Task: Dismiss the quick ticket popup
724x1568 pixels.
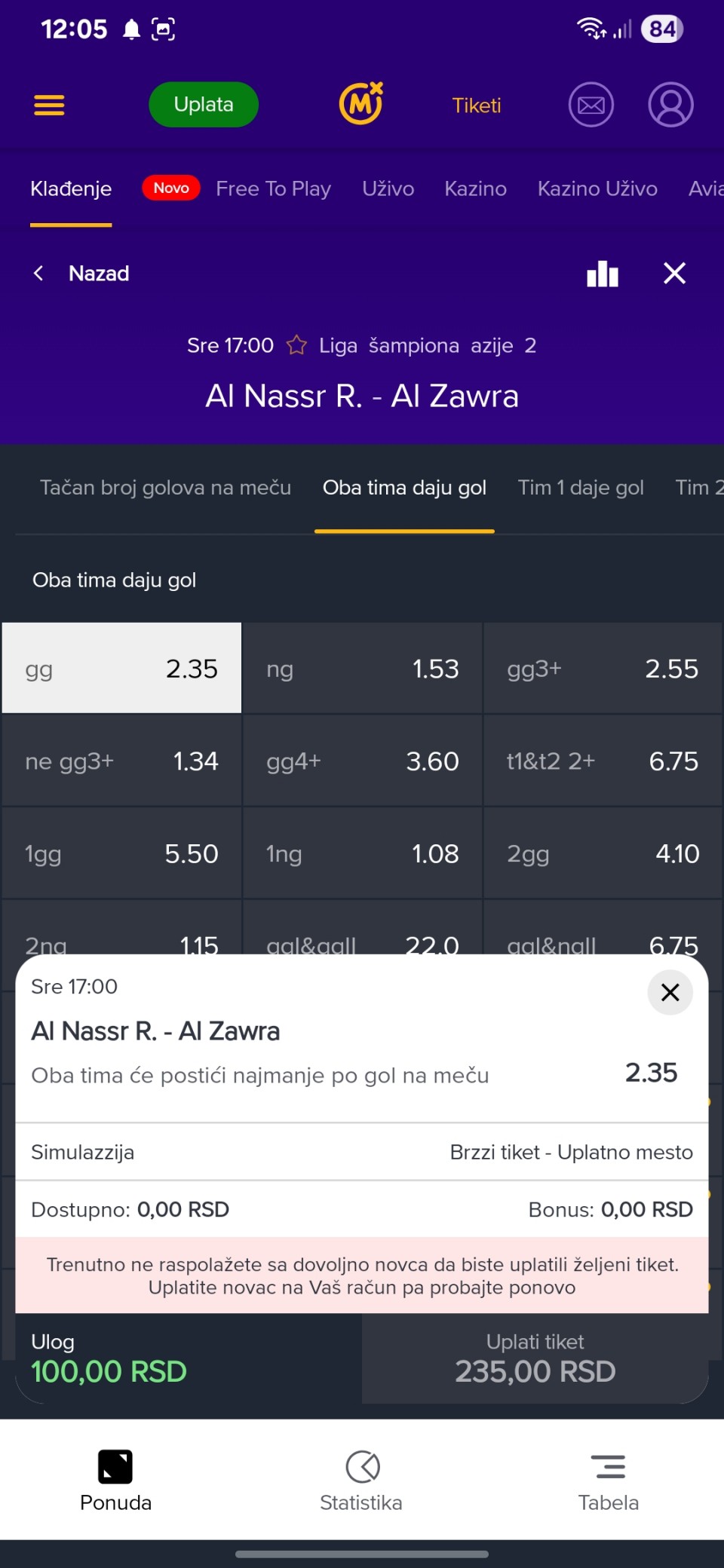Action: coord(670,993)
